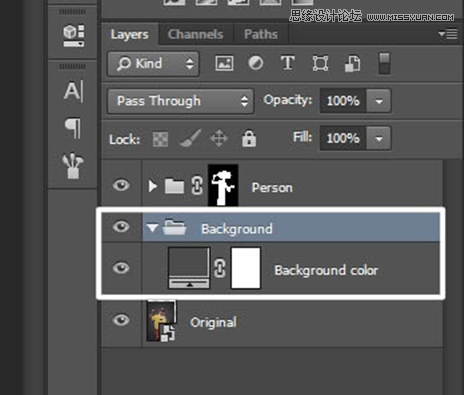Select the Person group silhouette mask thumbnail
Screen dimensions: 464x395
tap(223, 185)
